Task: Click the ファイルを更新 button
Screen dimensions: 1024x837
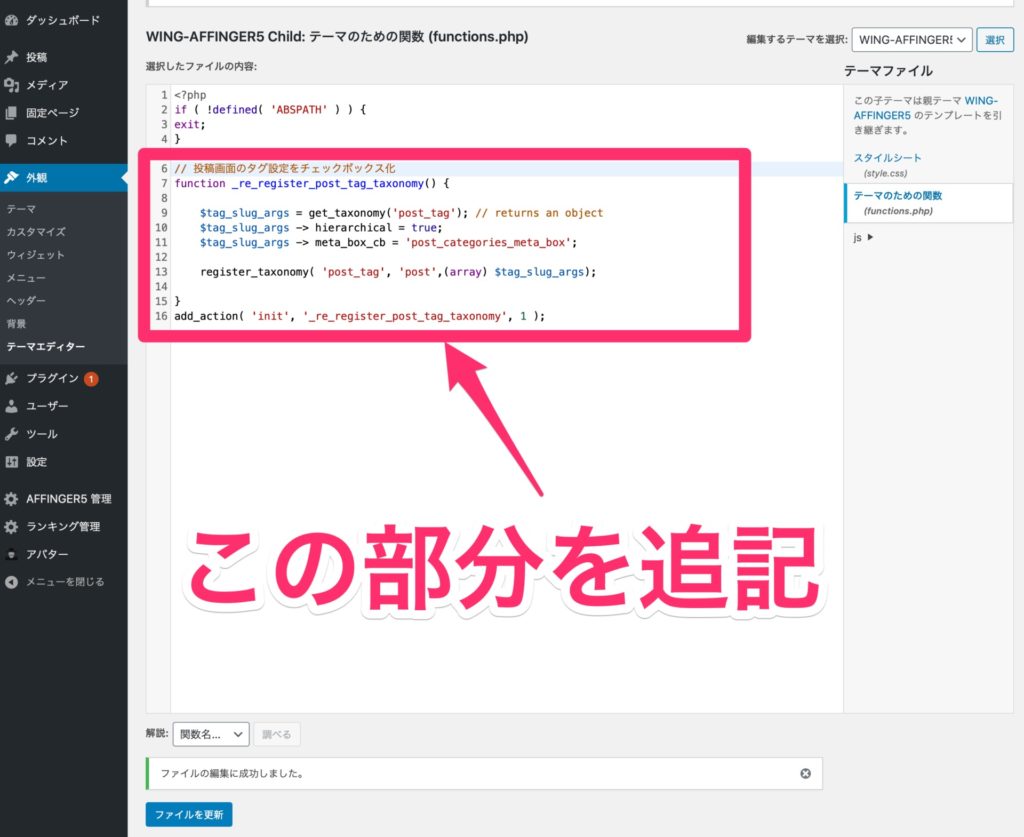Action: click(189, 815)
